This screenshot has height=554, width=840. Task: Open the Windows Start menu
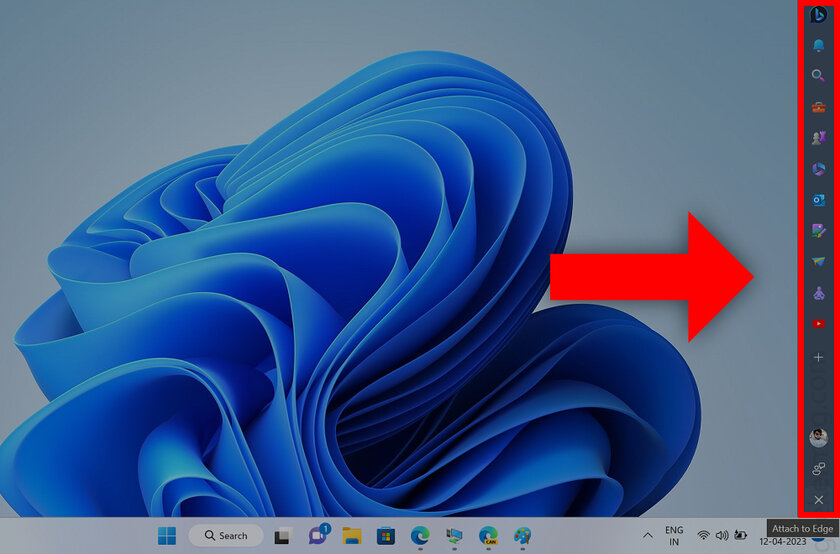click(x=166, y=535)
